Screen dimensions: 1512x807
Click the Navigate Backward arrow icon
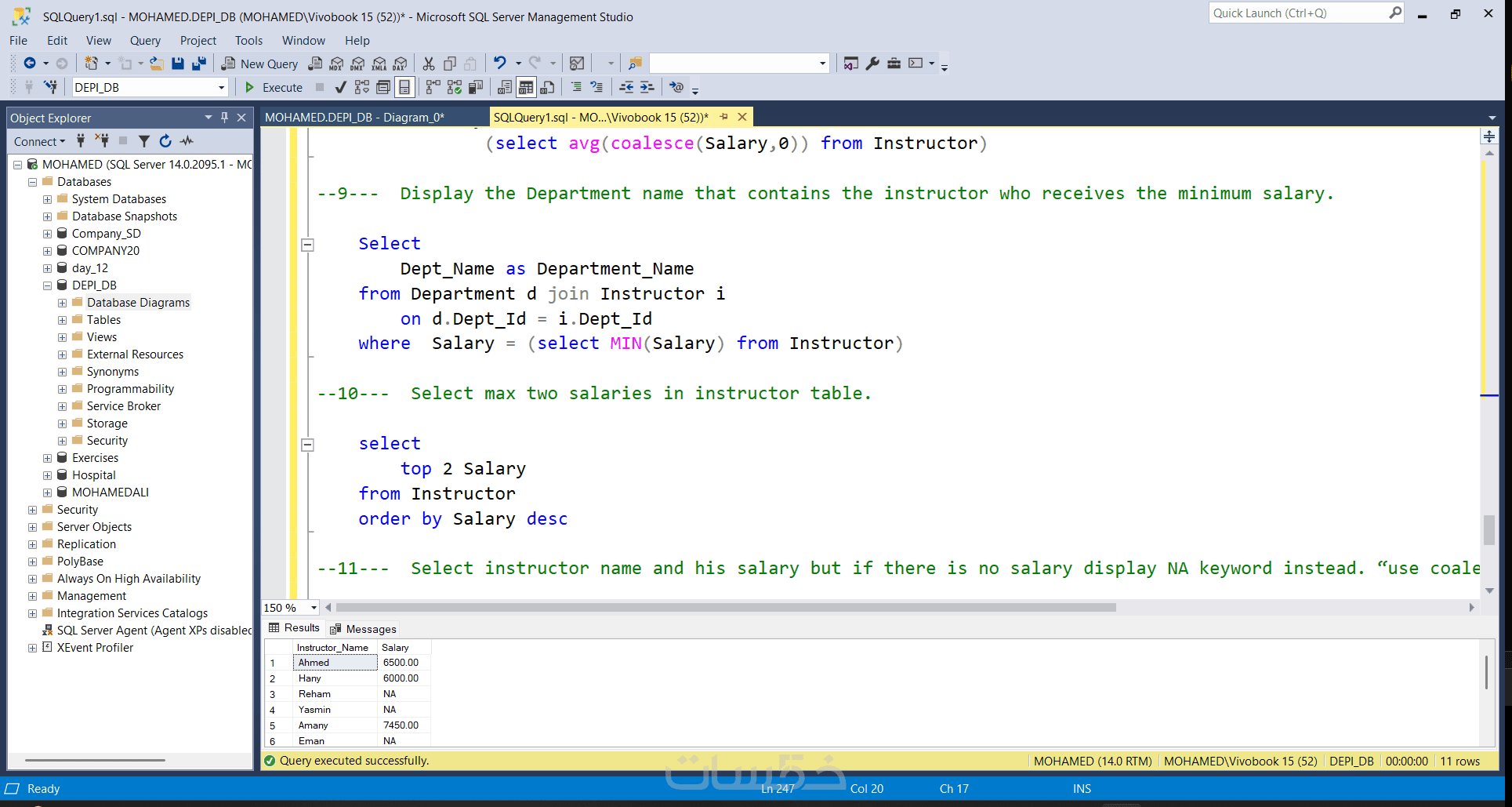point(30,64)
